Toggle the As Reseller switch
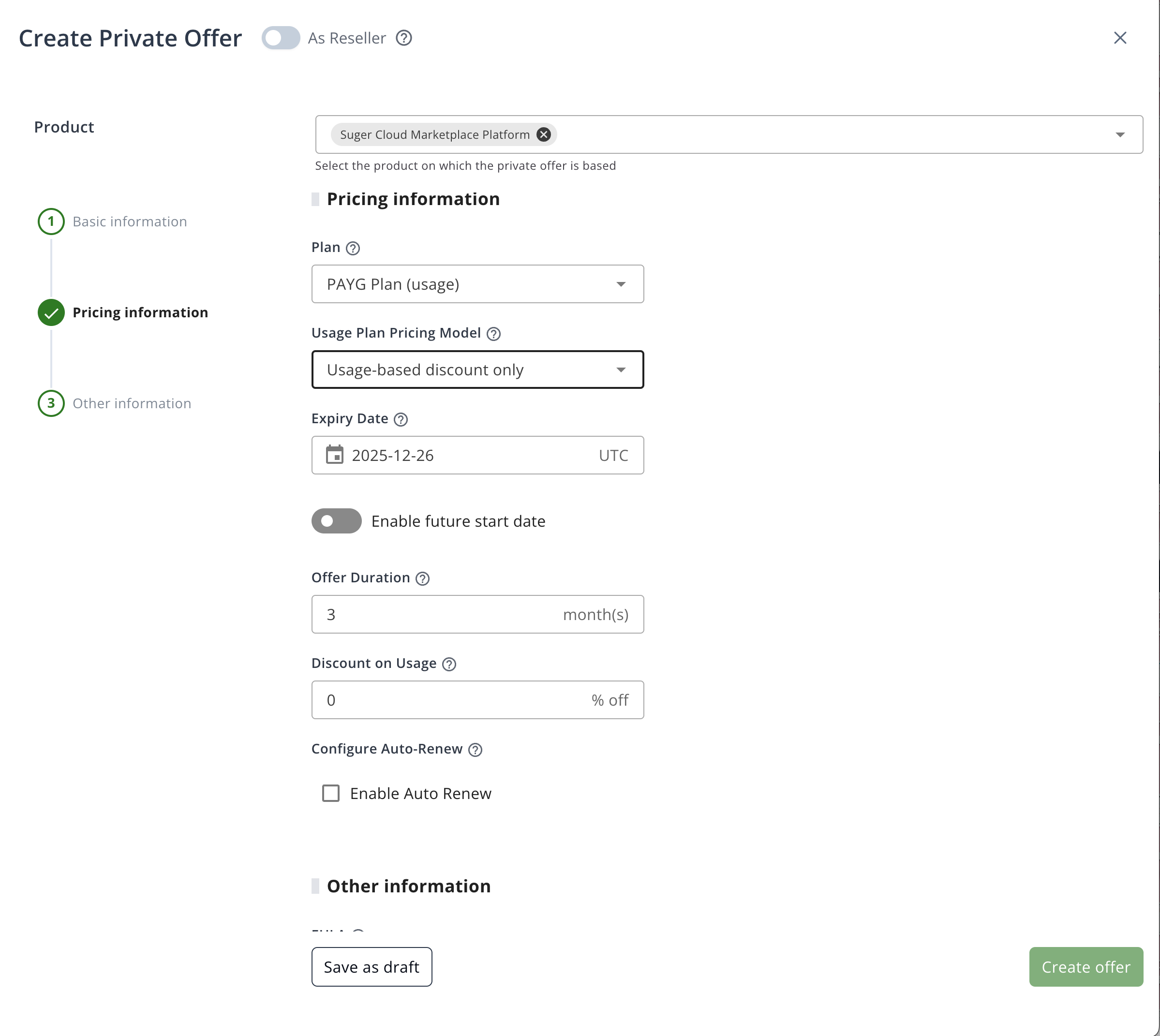The height and width of the screenshot is (1036, 1160). tap(280, 38)
